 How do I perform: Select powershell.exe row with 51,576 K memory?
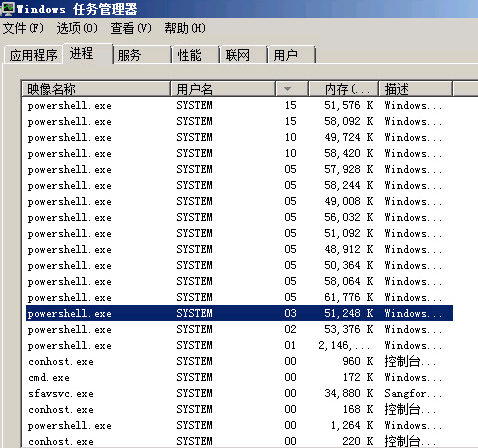[x=239, y=105]
